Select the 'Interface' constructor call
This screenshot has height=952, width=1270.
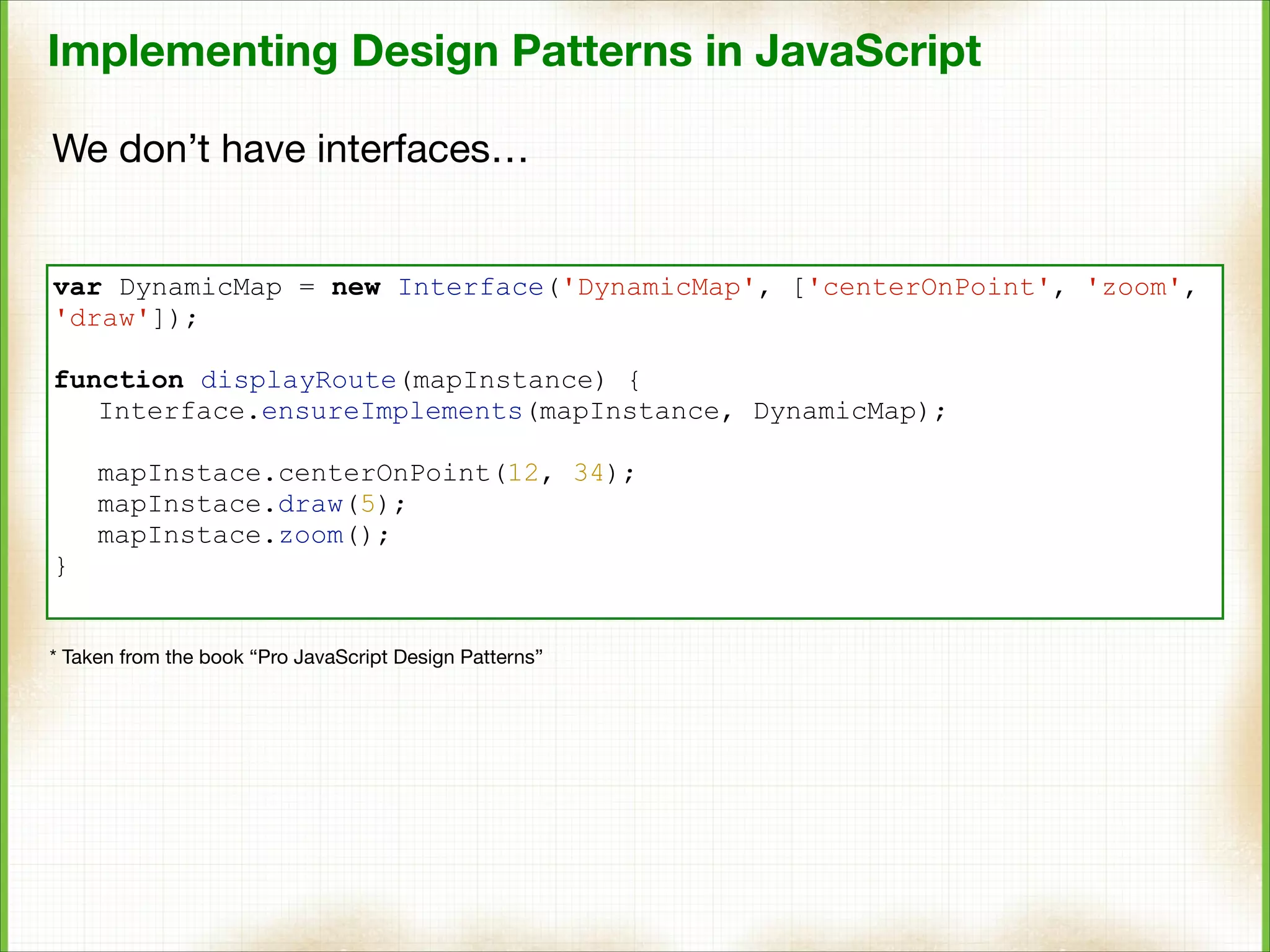coord(471,287)
